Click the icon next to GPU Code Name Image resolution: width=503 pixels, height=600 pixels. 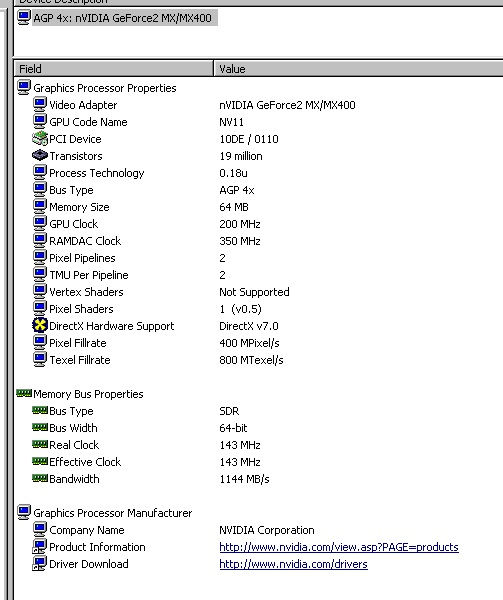[x=40, y=122]
